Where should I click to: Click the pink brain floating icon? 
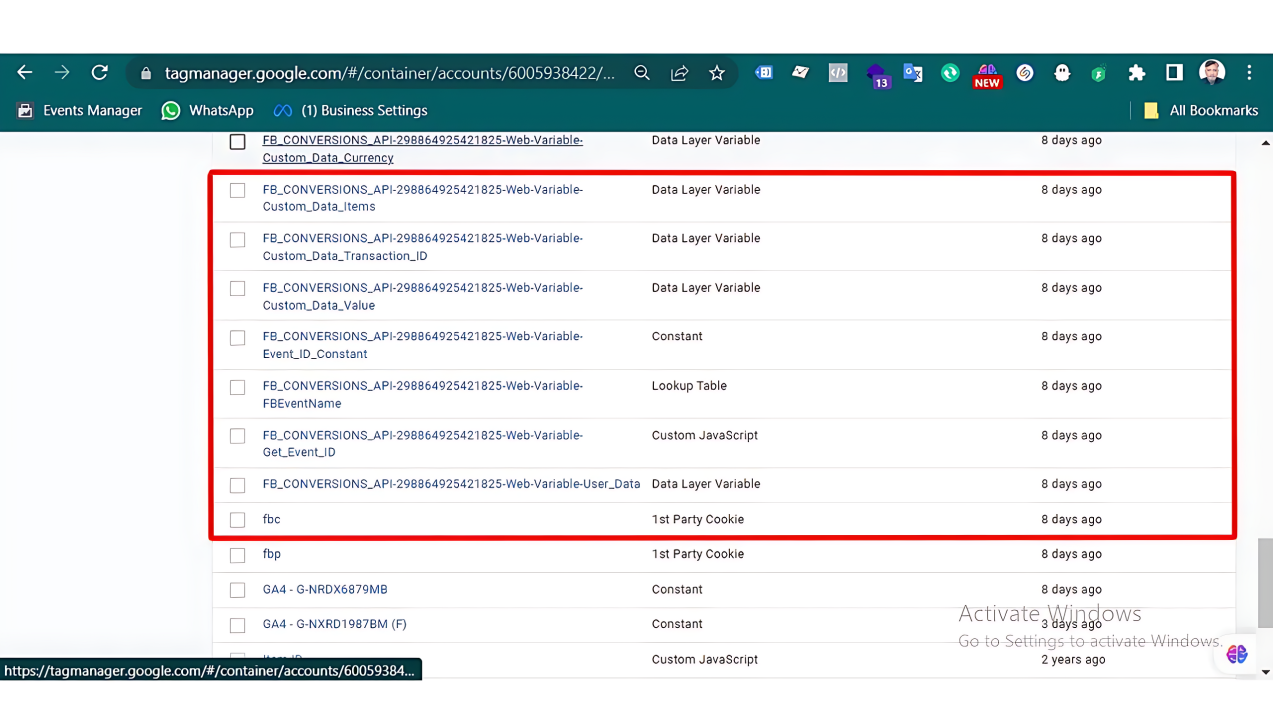pyautogui.click(x=1237, y=654)
